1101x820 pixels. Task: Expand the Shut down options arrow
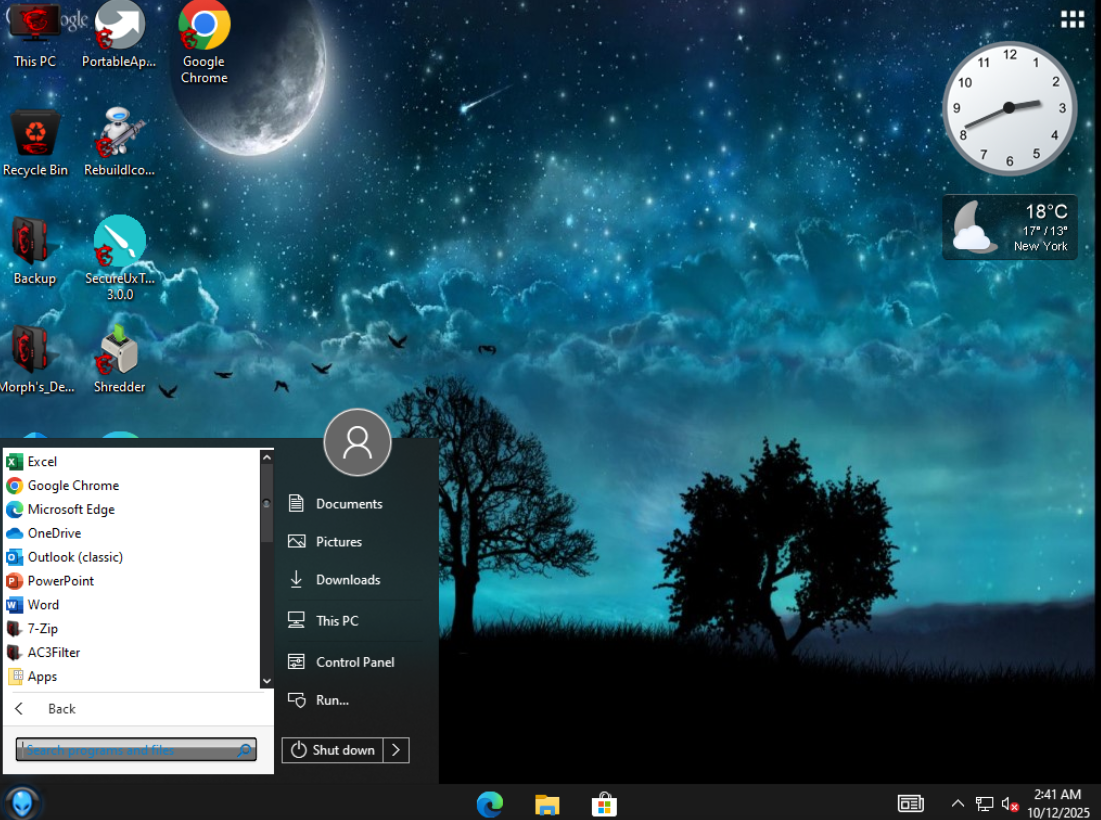(396, 750)
